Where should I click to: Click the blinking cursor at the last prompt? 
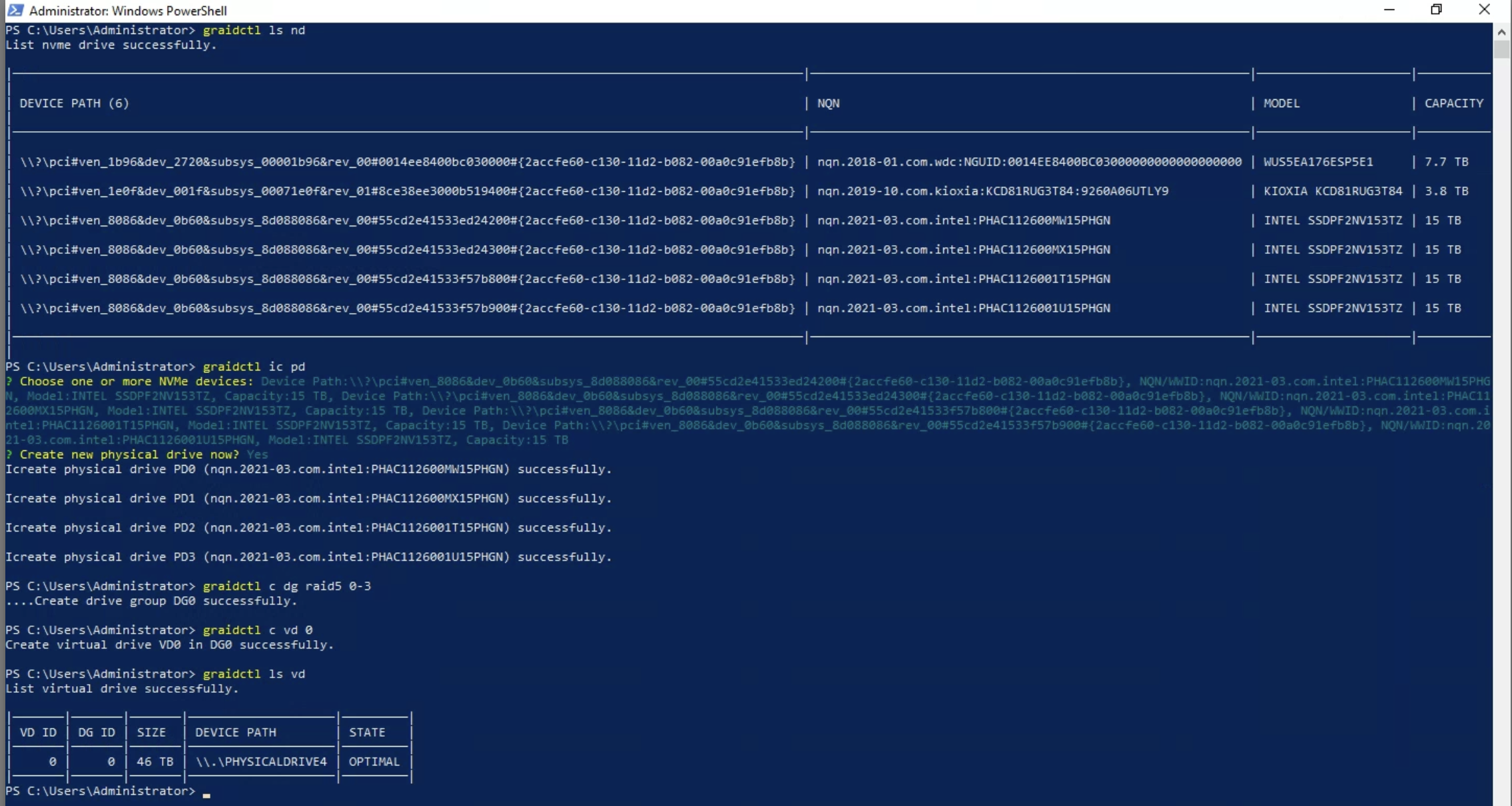pyautogui.click(x=206, y=795)
